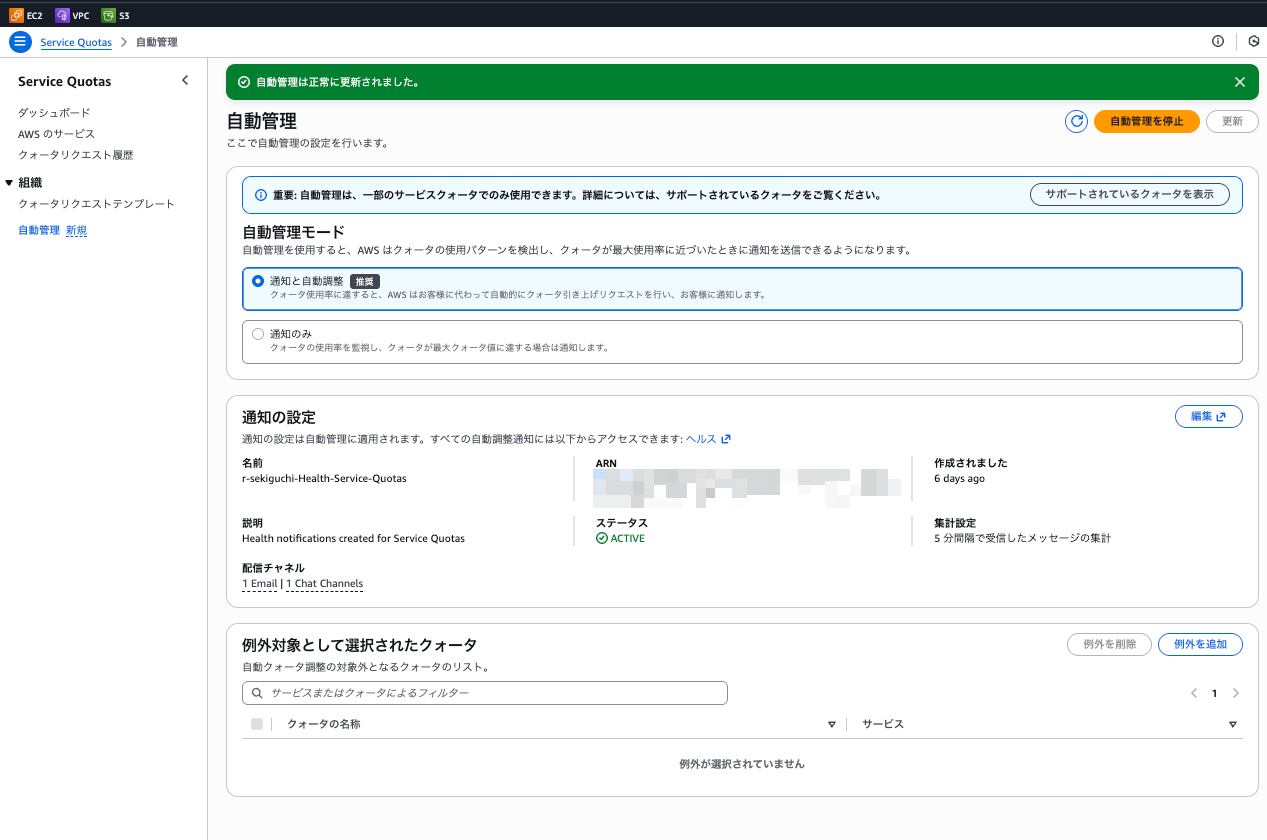Open the hamburger navigation menu icon
Viewport: 1267px width, 840px height.
(20, 42)
